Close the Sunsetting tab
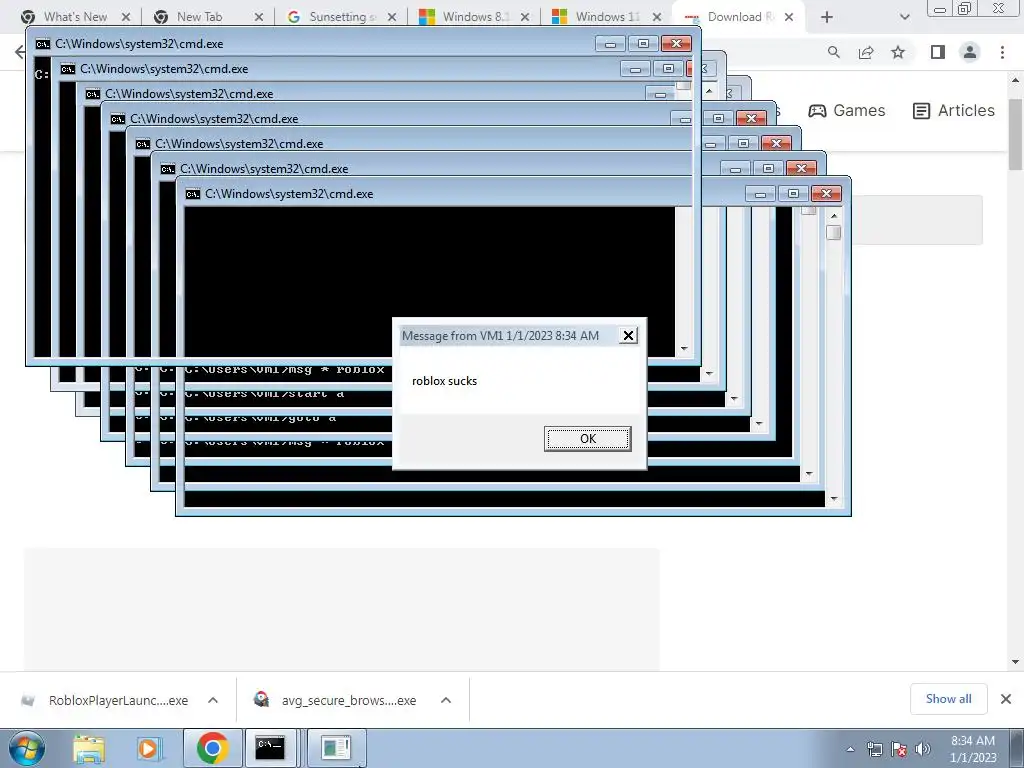The width and height of the screenshot is (1024, 768). tap(392, 17)
